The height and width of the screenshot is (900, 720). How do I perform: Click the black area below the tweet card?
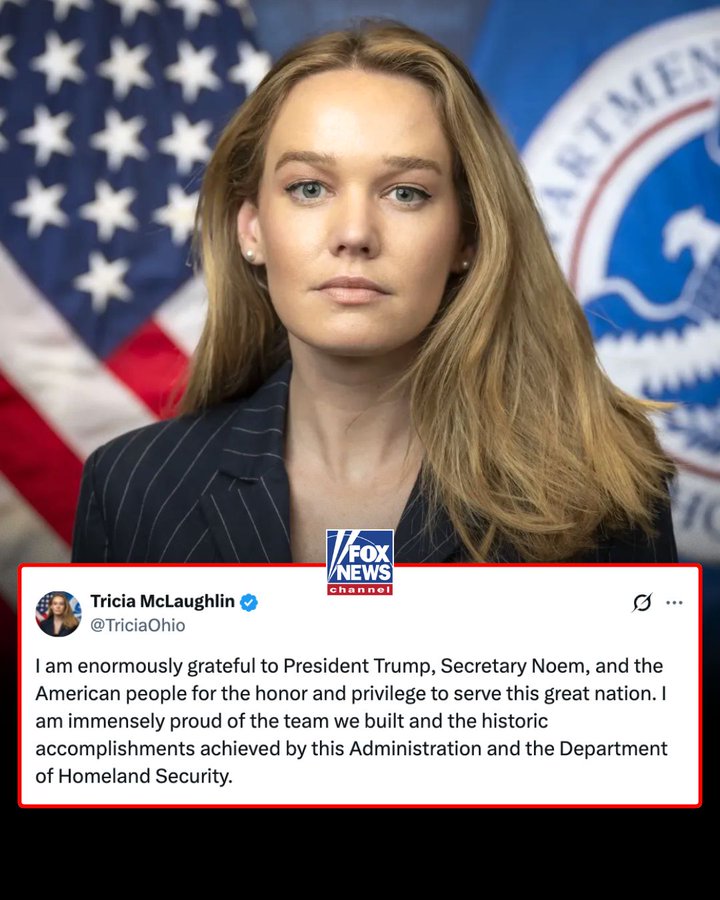click(x=360, y=854)
